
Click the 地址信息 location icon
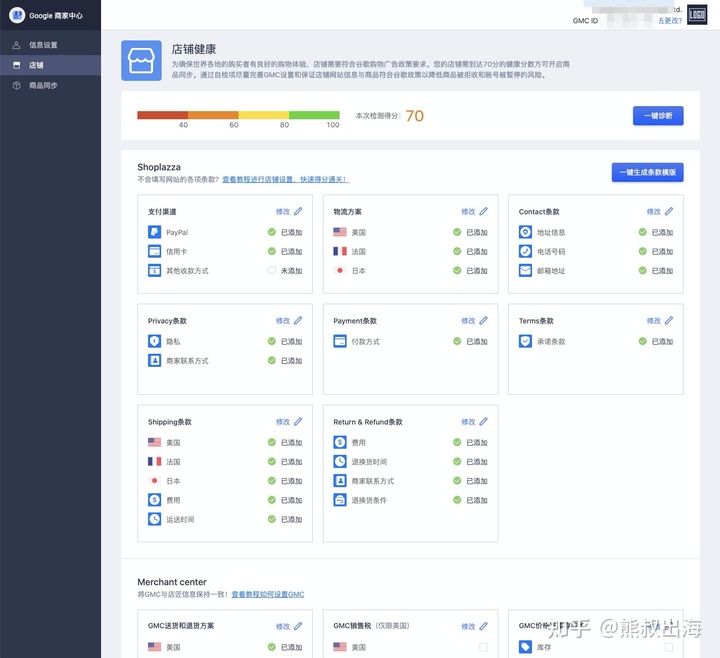[x=525, y=232]
